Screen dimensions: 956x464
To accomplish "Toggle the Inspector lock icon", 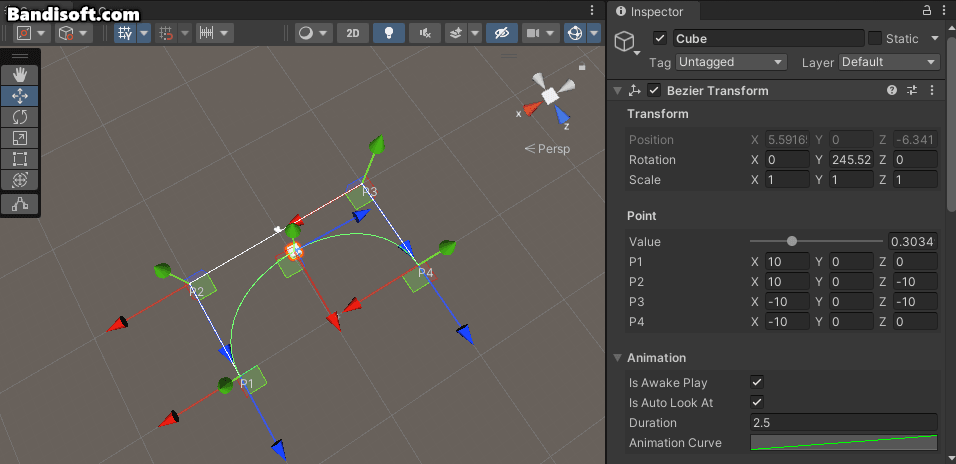I will 926,10.
